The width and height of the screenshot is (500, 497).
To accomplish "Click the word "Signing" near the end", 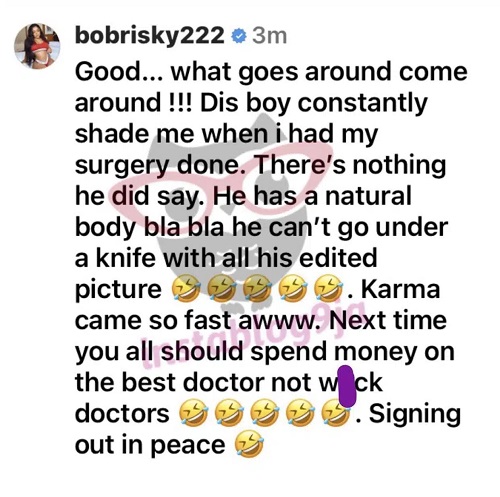I will click(x=415, y=415).
